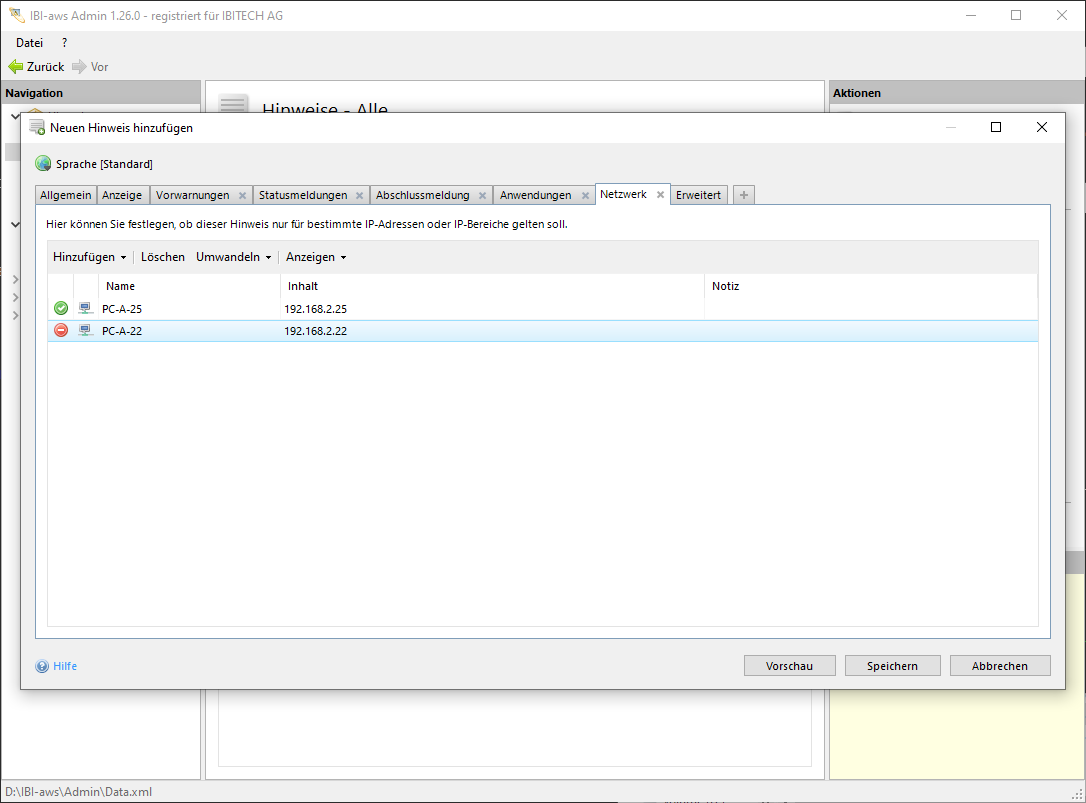This screenshot has width=1086, height=803.
Task: Click the globe icon beside Sprache [Standard]
Action: (x=43, y=164)
